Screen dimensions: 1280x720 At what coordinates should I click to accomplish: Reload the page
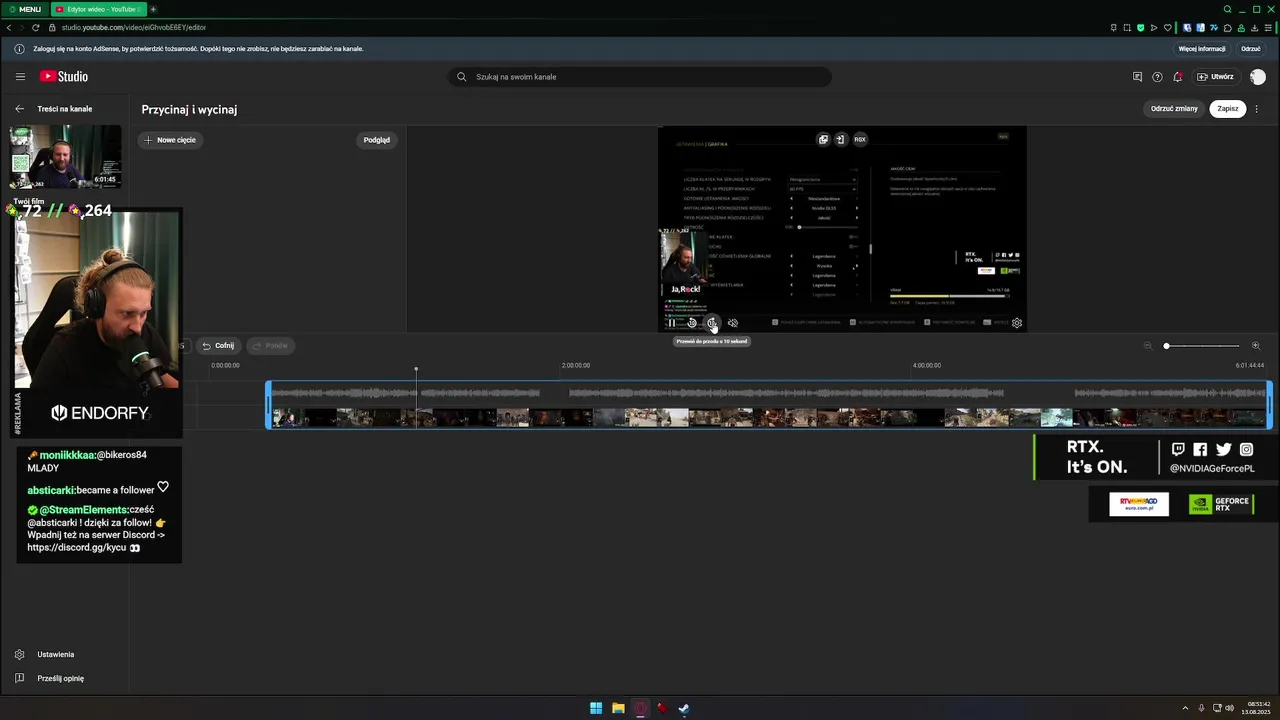(x=36, y=28)
